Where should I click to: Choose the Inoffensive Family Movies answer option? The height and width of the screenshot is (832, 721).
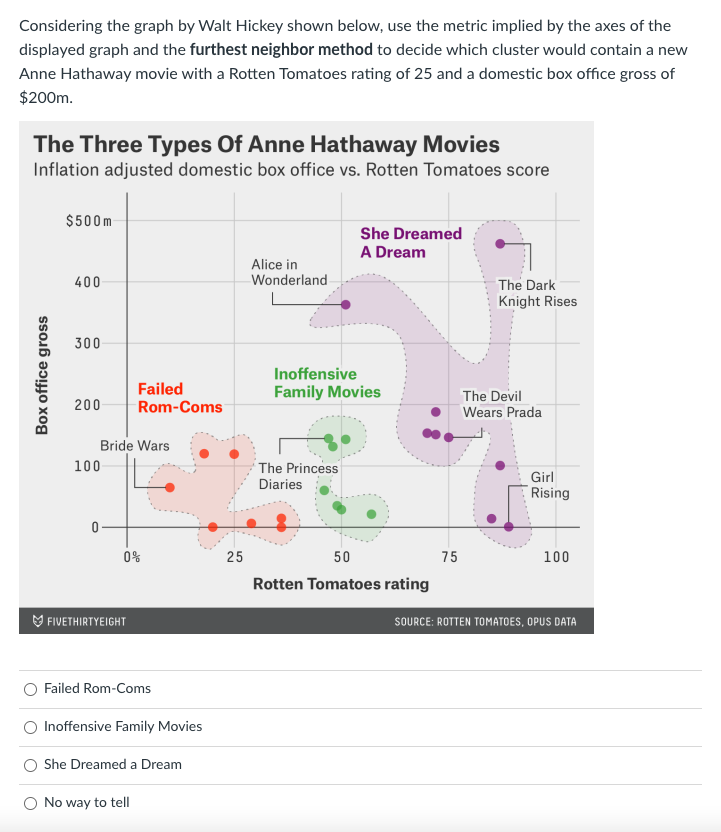[30, 726]
